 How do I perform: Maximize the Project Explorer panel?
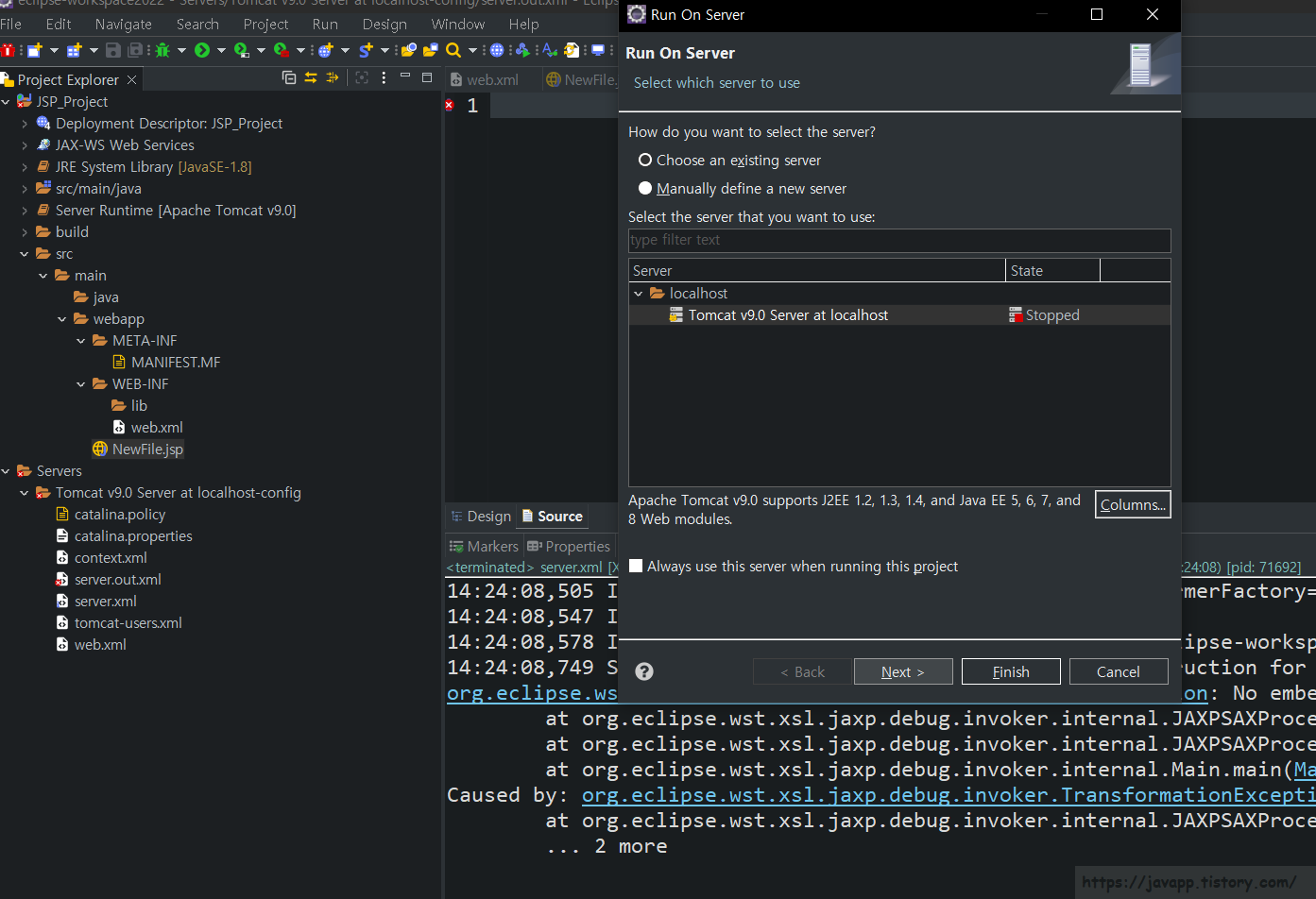427,76
